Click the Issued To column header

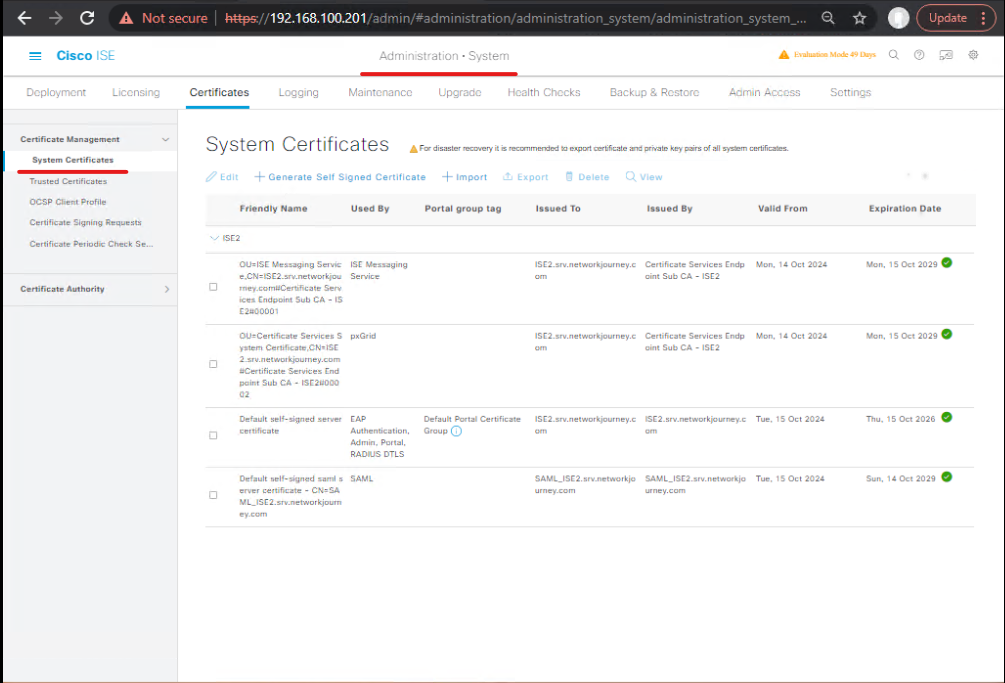pyautogui.click(x=558, y=209)
